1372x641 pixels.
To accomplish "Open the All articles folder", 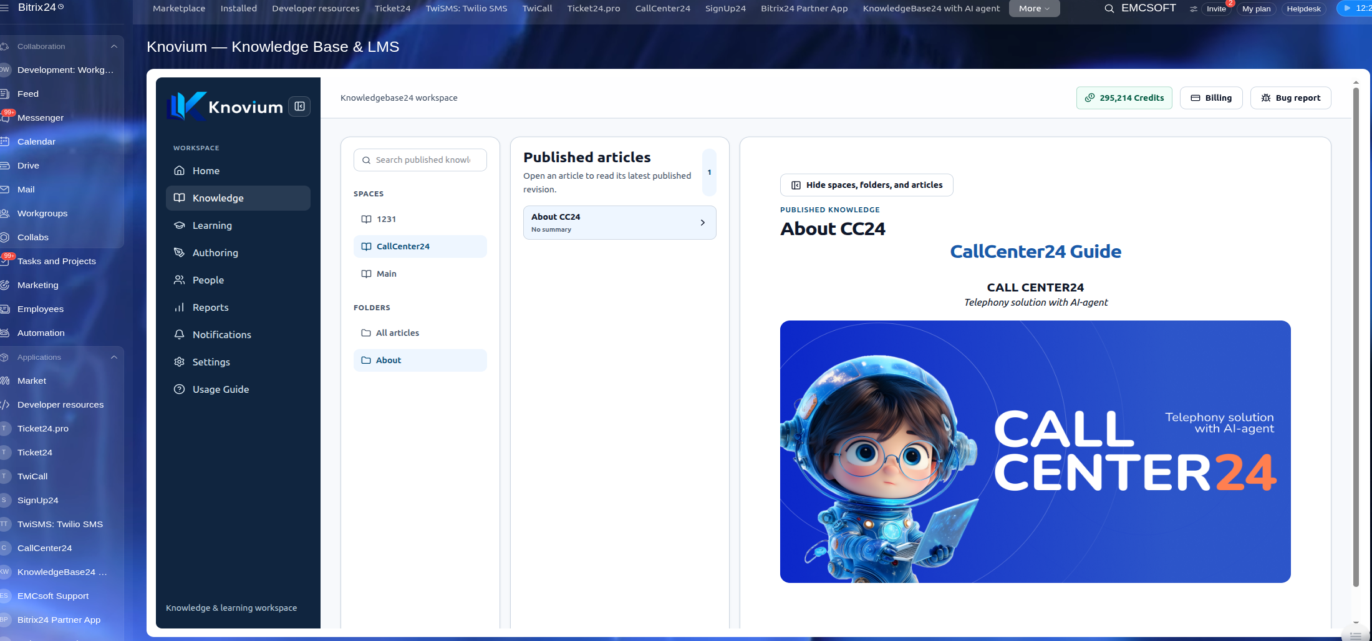I will point(420,333).
